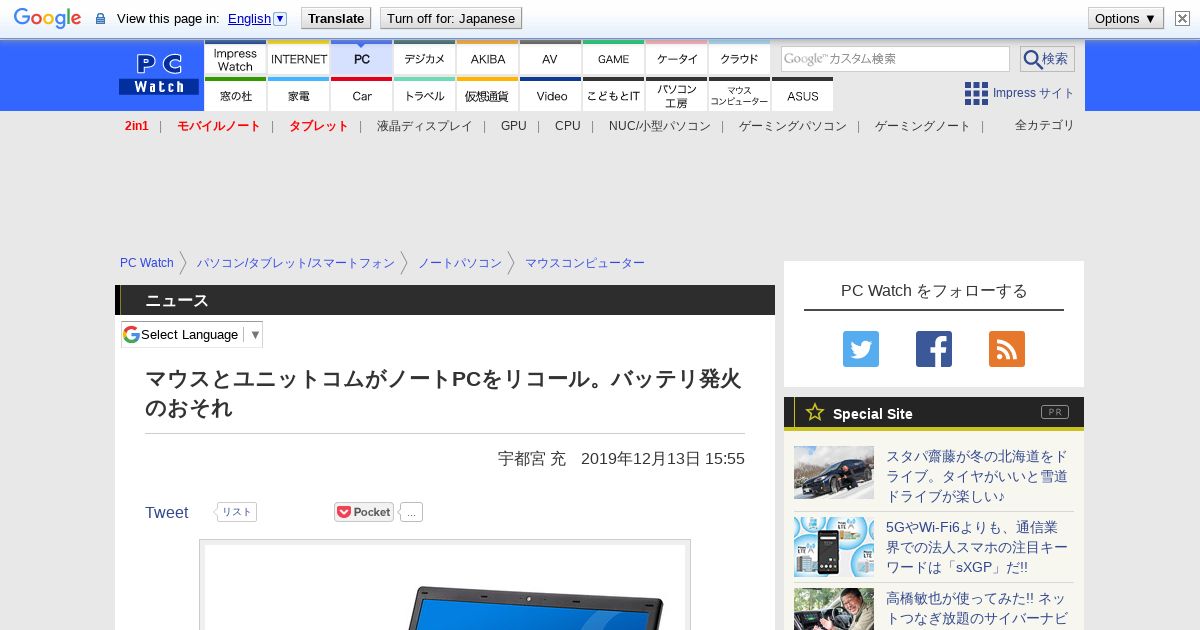This screenshot has height=630, width=1200.
Task: Save article with Pocket button
Action: coord(364,512)
